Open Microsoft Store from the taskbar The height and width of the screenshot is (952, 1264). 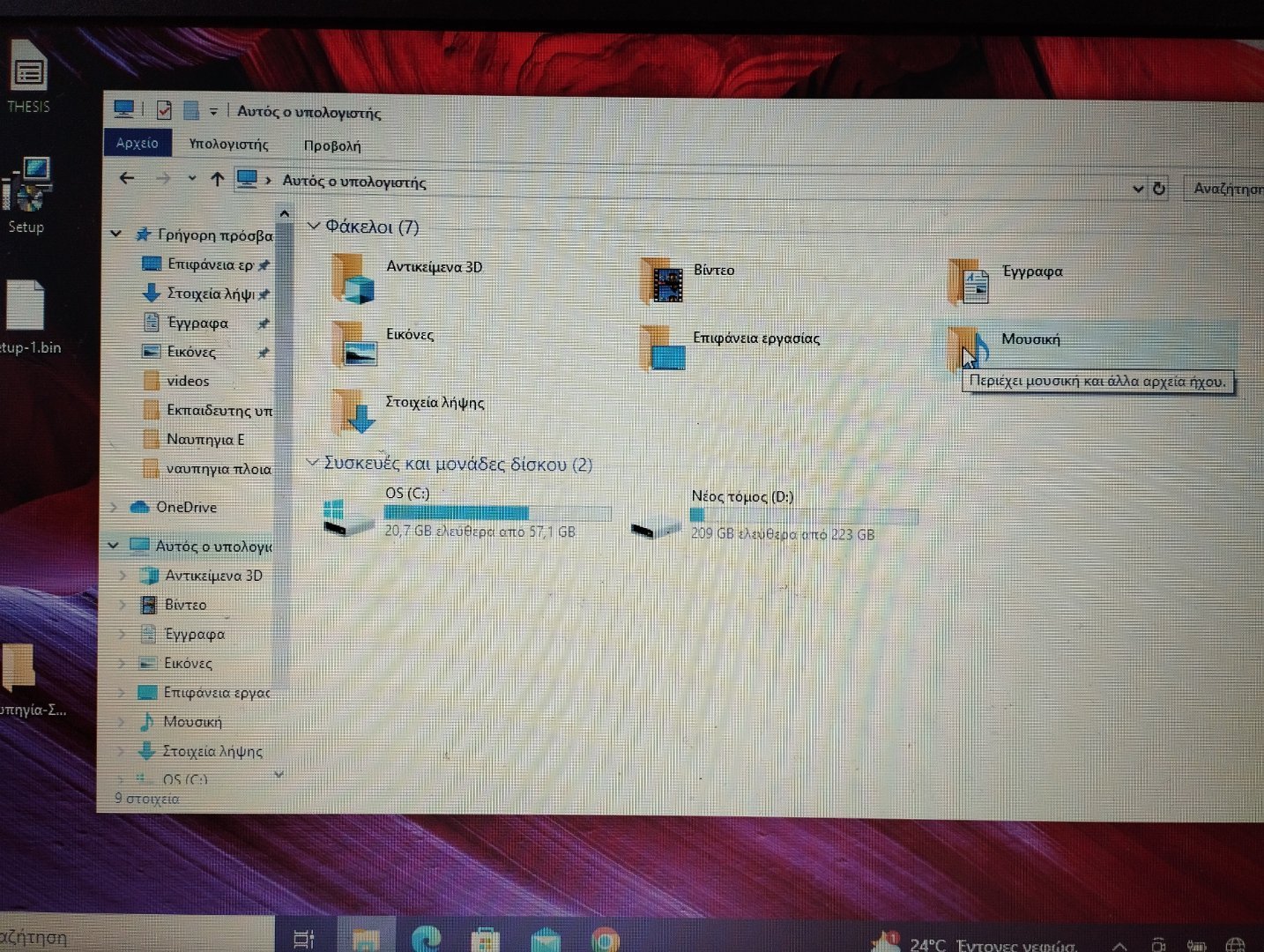[x=485, y=941]
